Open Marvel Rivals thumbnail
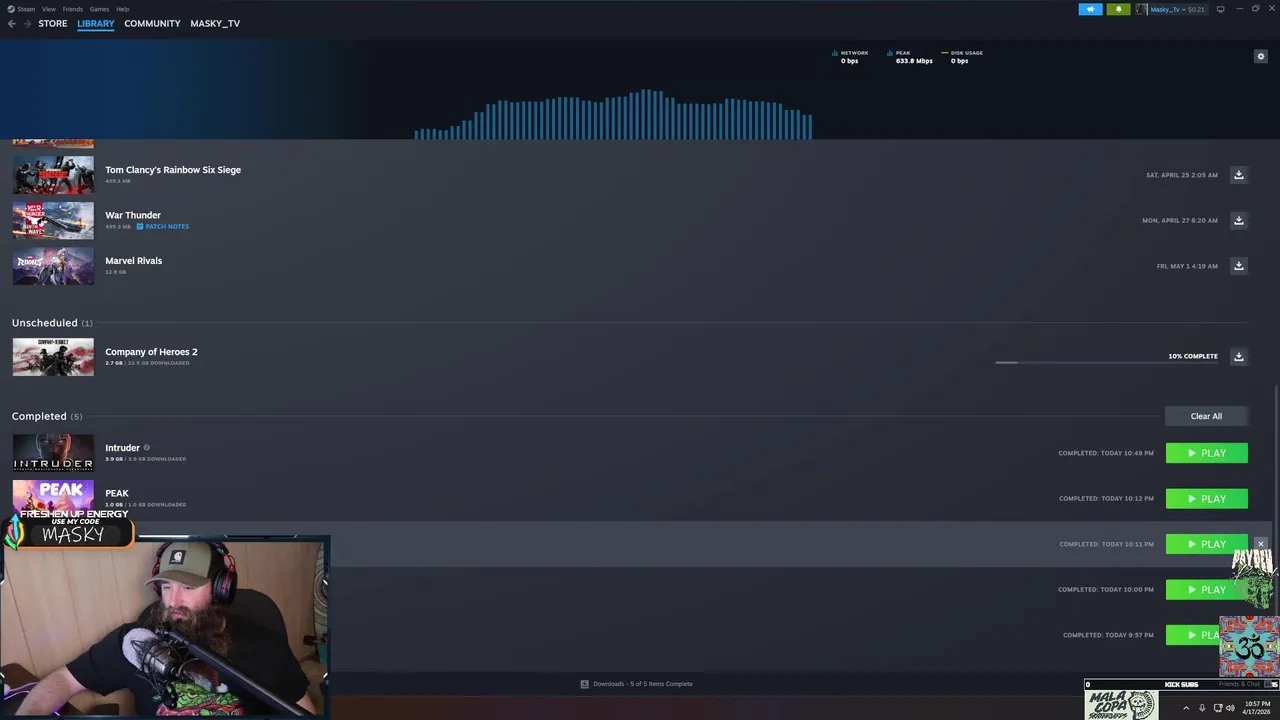Image resolution: width=1280 pixels, height=720 pixels. [x=53, y=266]
